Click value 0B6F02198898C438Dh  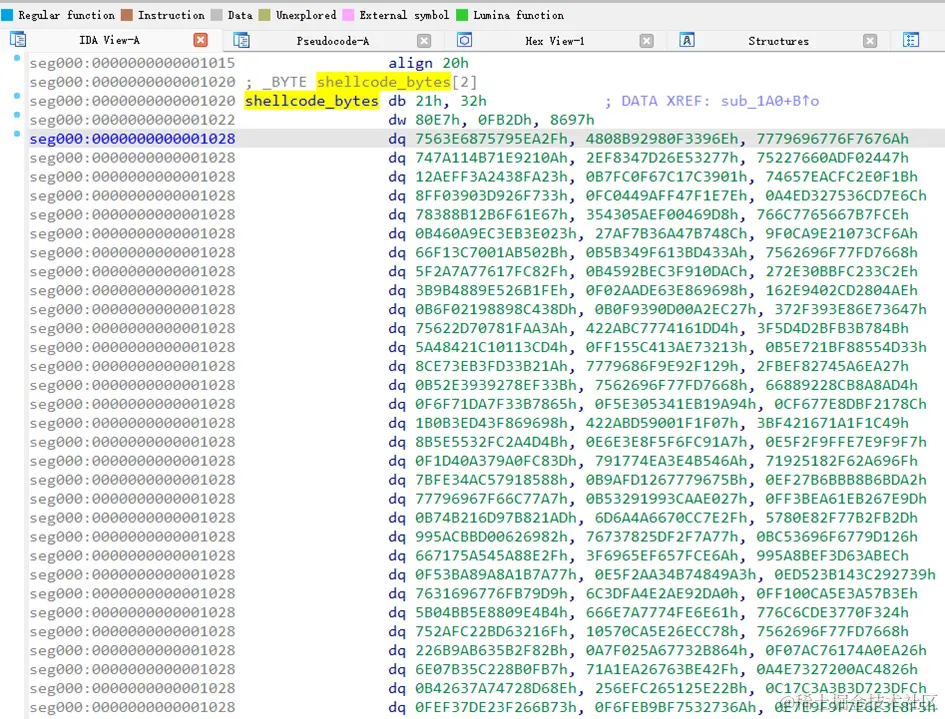495,309
